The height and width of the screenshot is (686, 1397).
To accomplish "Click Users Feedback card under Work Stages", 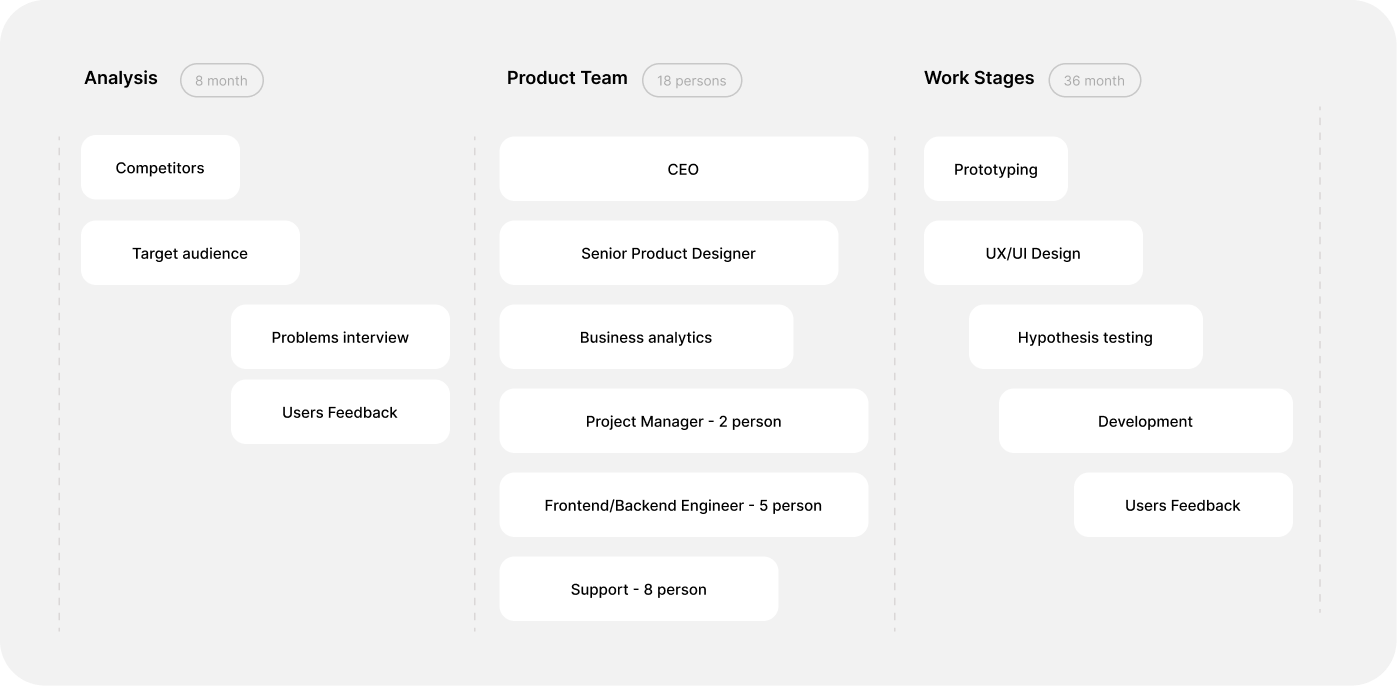I will coord(1183,505).
